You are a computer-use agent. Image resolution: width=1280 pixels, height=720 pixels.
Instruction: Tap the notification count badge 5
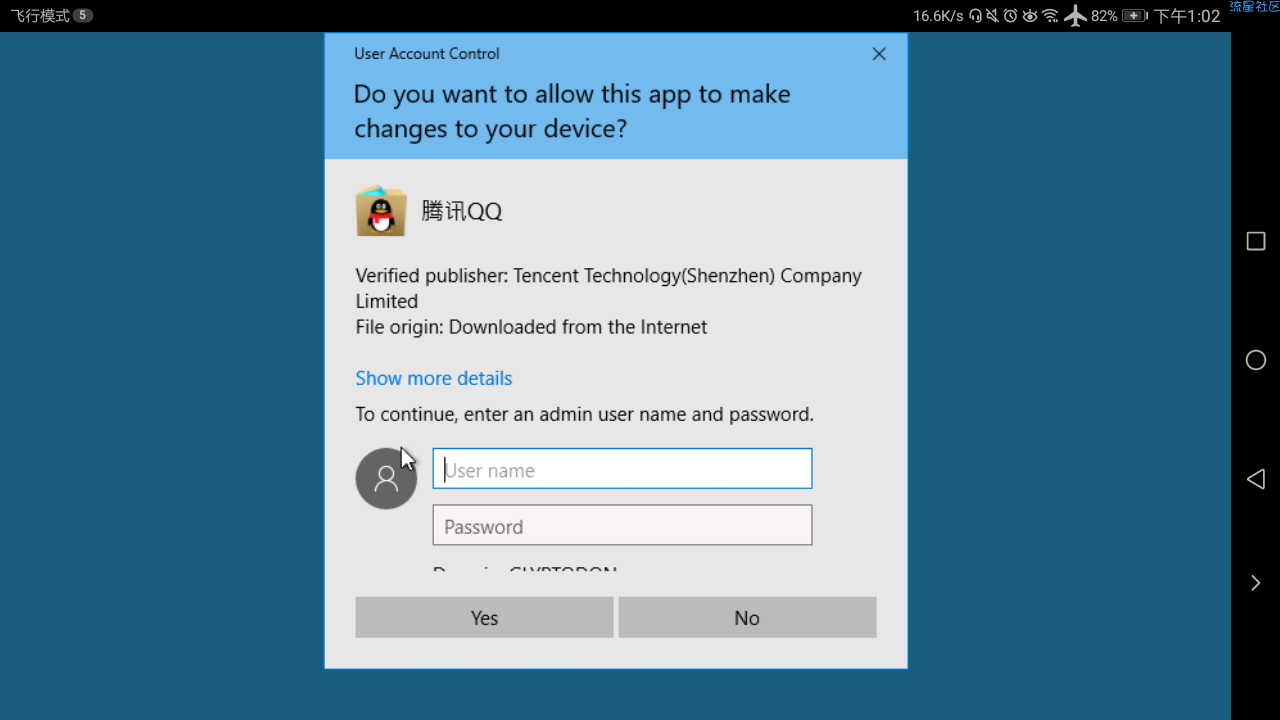(x=83, y=16)
